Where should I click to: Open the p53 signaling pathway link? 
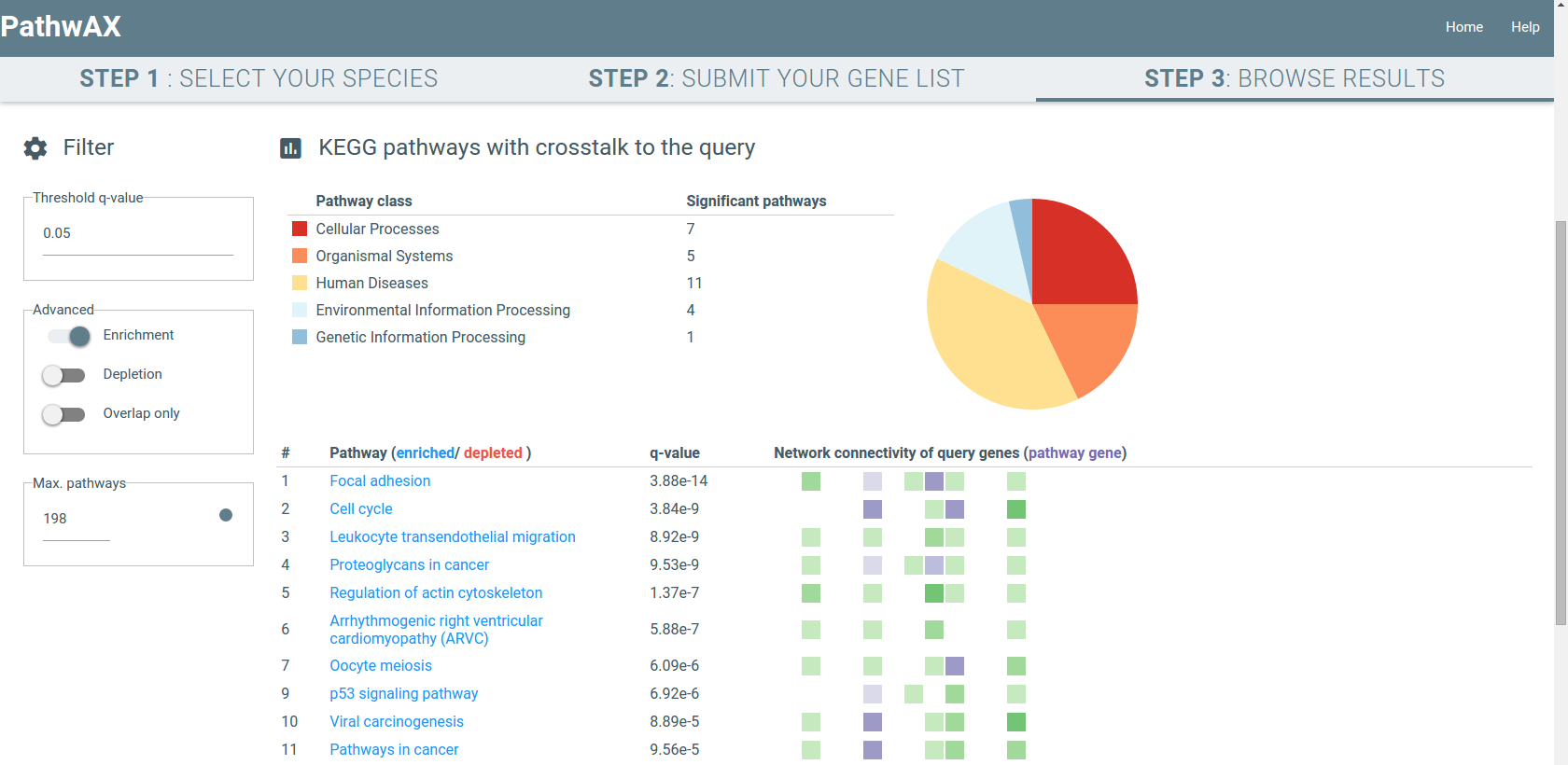pos(403,694)
